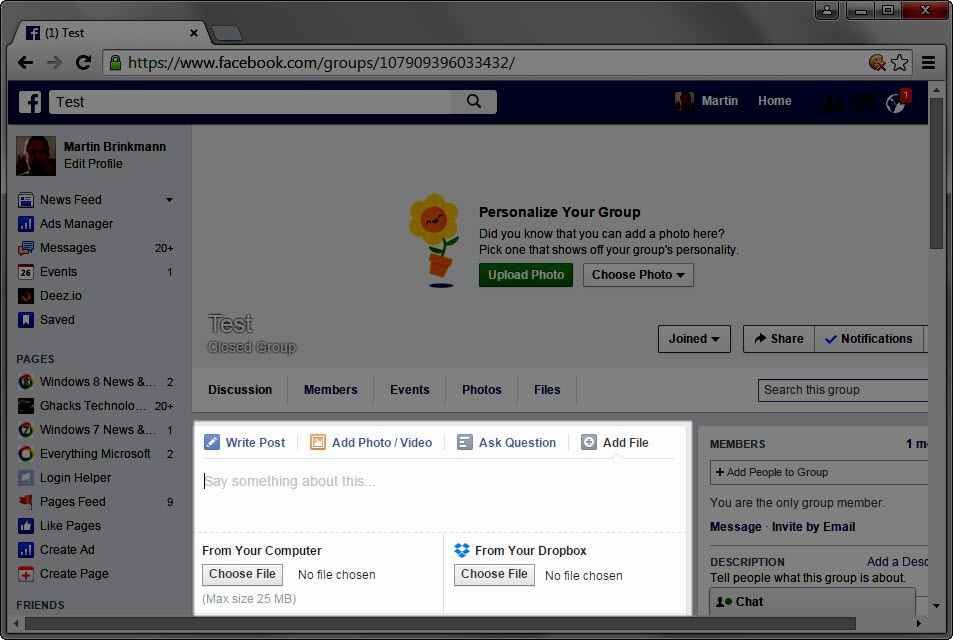Click the horizontal scrollbar thumb
The image size is (953, 640).
[440, 623]
